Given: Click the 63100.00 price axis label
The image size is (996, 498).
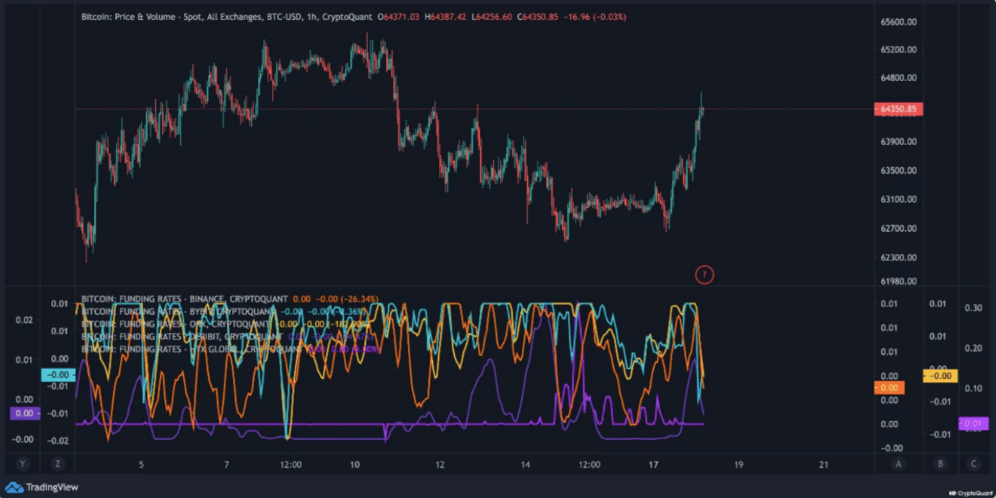Looking at the screenshot, I should [898, 199].
